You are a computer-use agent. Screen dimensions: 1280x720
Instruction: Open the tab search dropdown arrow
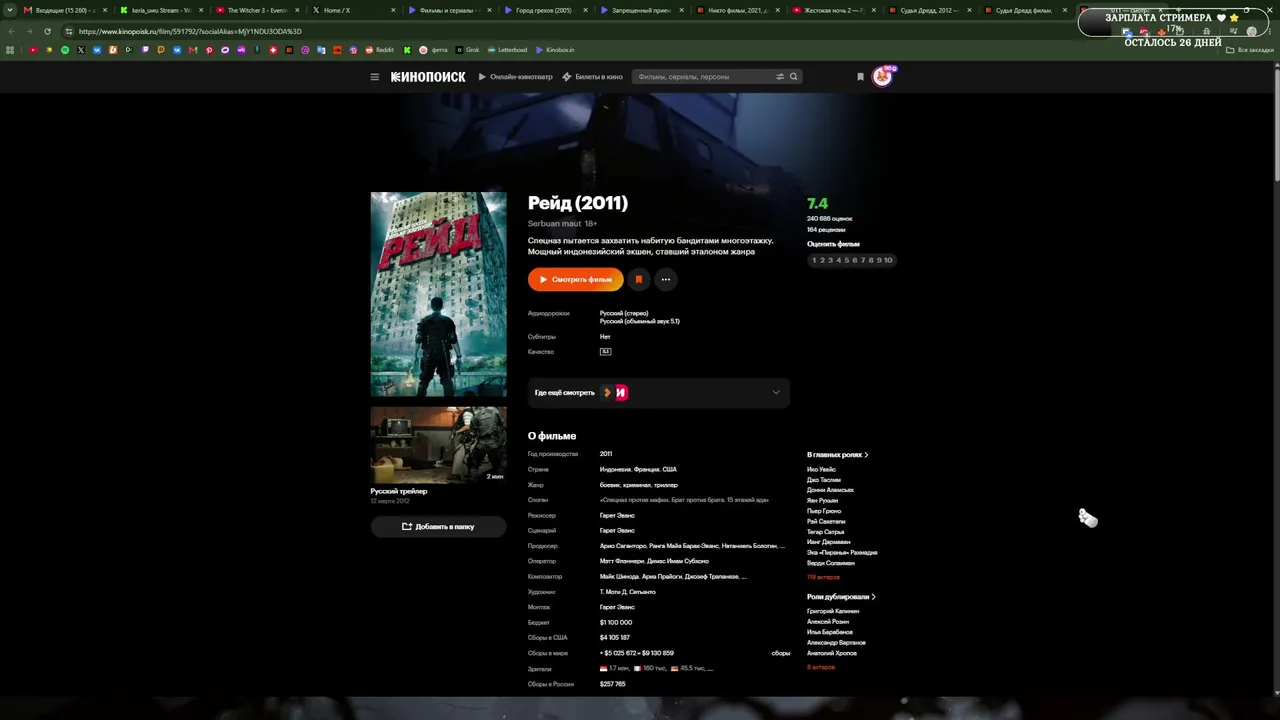pos(10,10)
